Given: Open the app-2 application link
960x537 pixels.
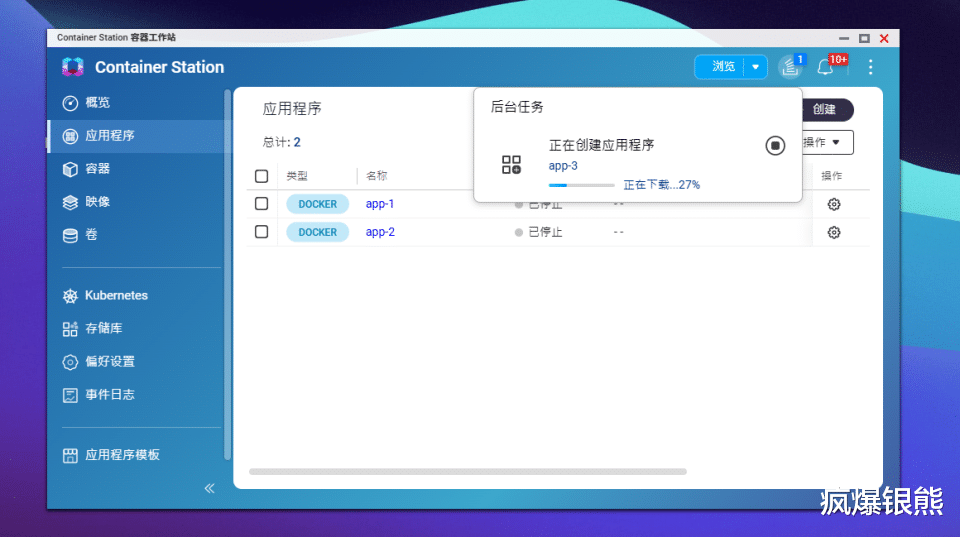Looking at the screenshot, I should click(380, 232).
